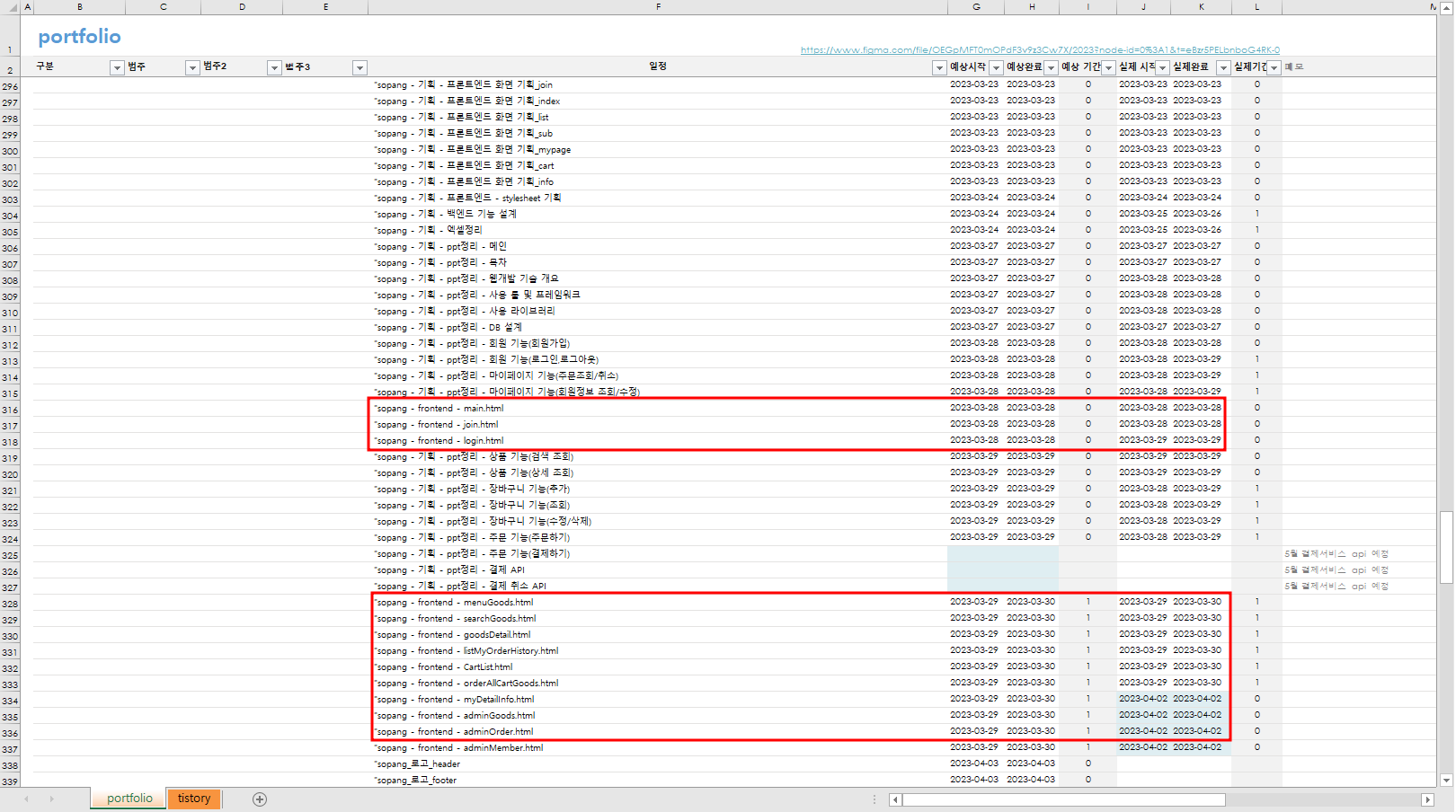Select cell 'sopang_로고_header'

(658, 764)
